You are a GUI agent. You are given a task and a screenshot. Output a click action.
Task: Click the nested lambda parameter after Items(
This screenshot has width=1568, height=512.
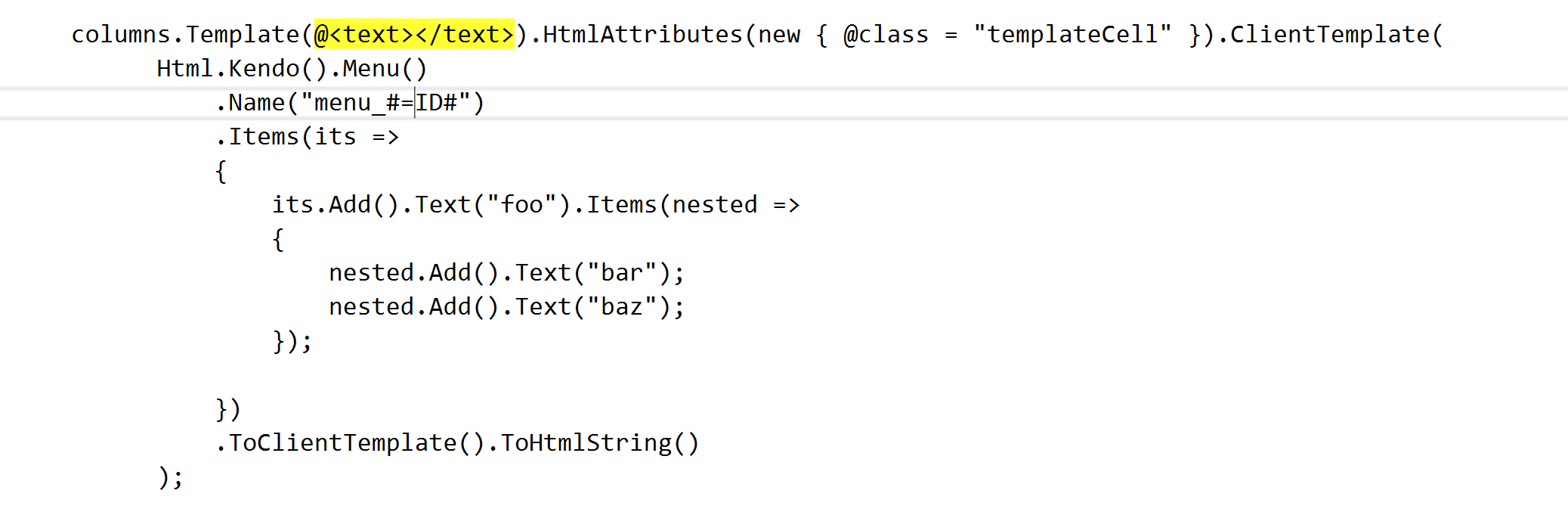pos(714,205)
